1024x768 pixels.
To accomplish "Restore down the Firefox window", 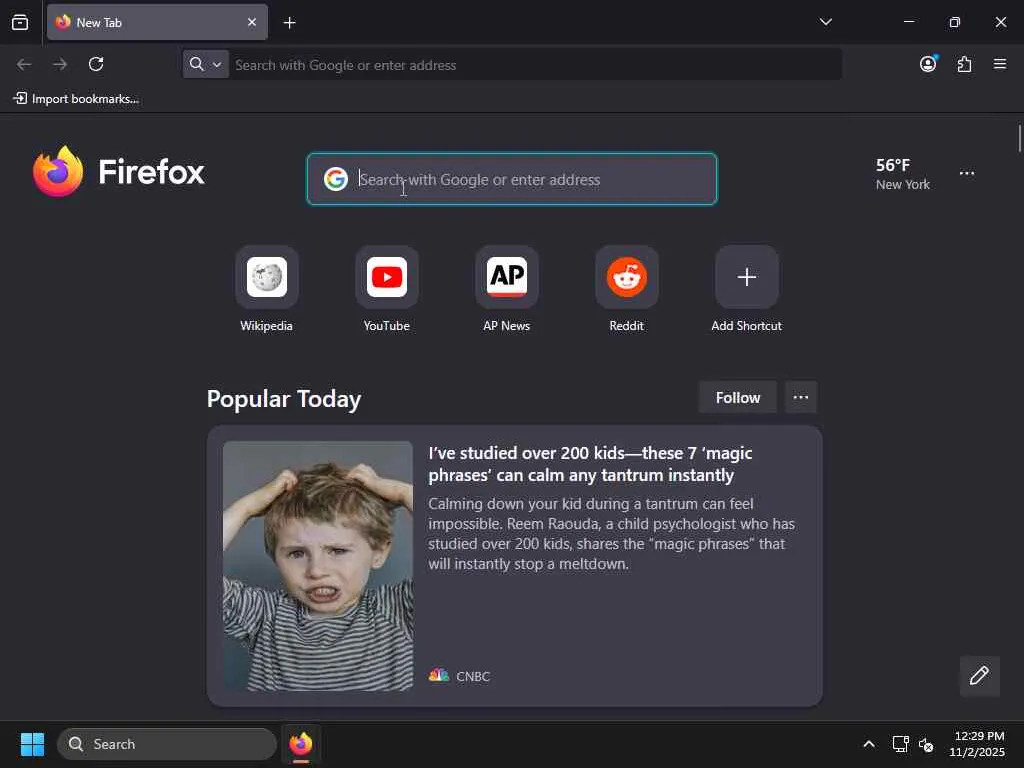I will point(955,22).
